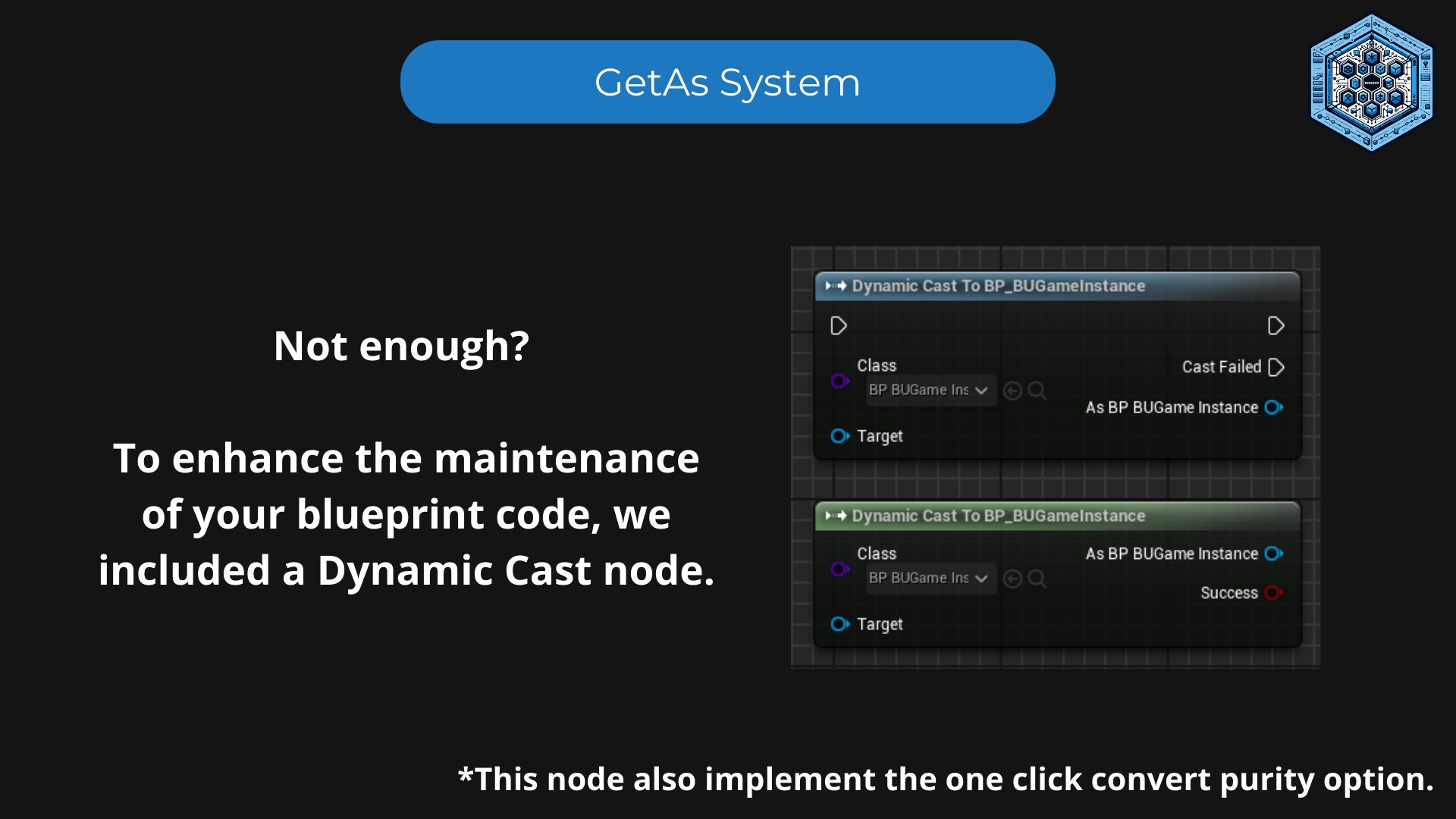This screenshot has height=819, width=1456.
Task: Click the purple Class pin on top node
Action: pos(839,381)
